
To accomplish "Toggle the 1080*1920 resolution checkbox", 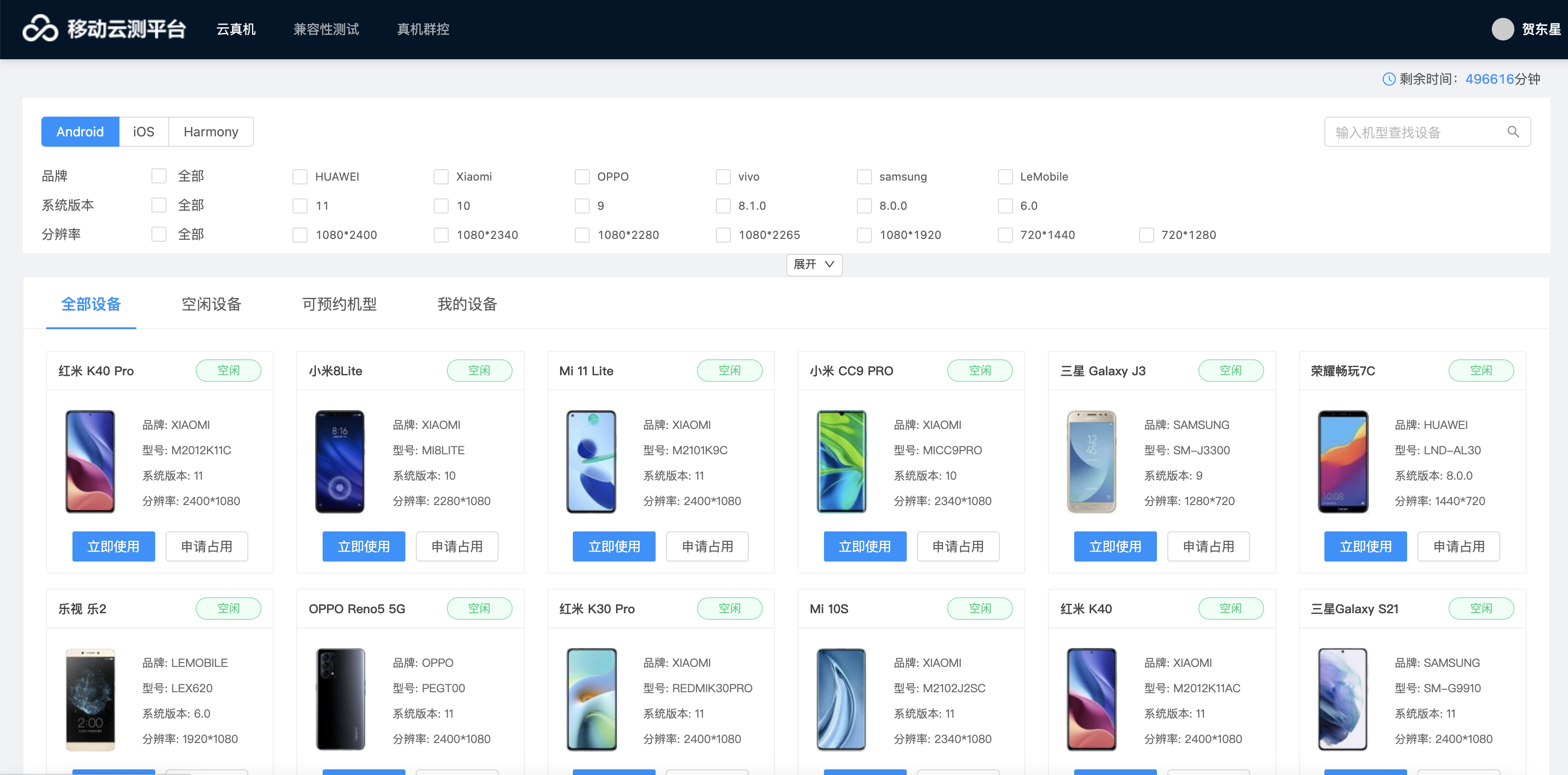I will coord(864,235).
